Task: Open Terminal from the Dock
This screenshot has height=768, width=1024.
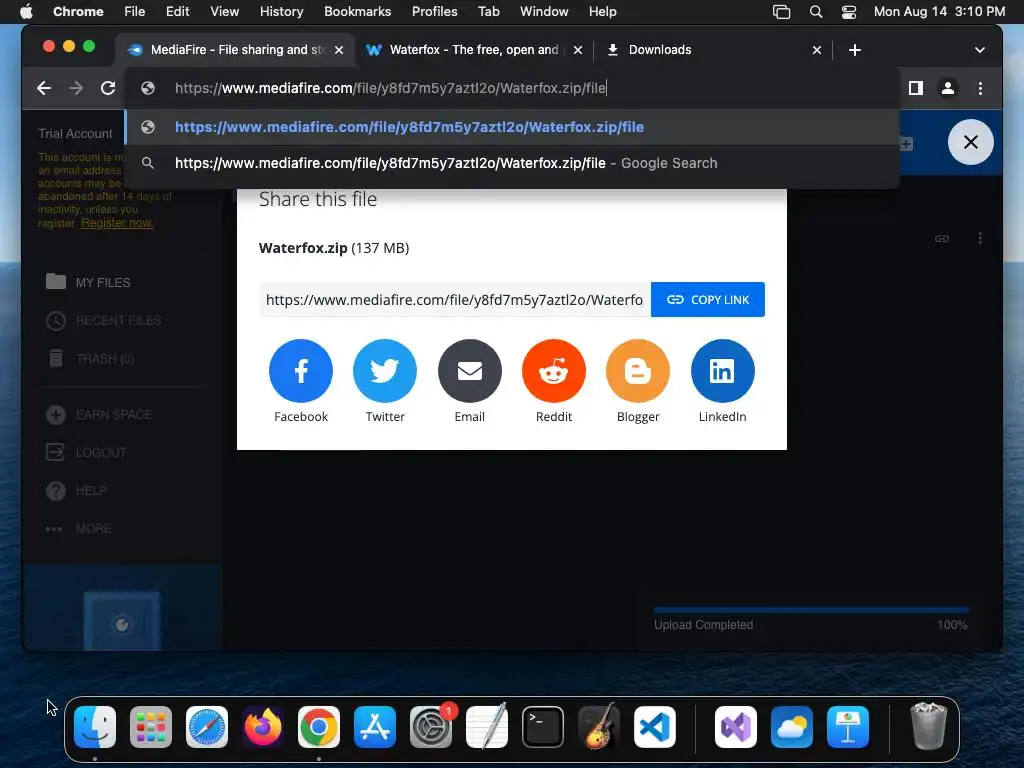Action: click(543, 727)
